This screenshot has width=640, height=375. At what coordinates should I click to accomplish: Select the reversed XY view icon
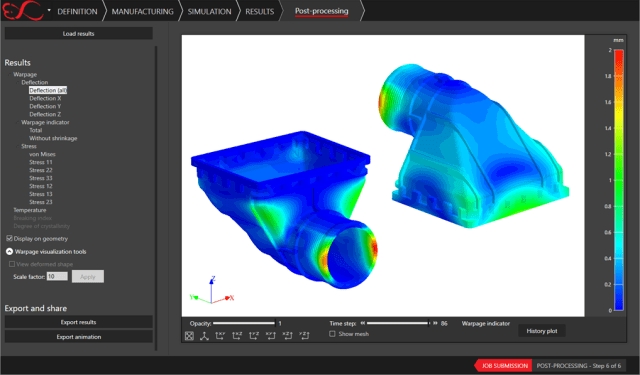tap(271, 335)
